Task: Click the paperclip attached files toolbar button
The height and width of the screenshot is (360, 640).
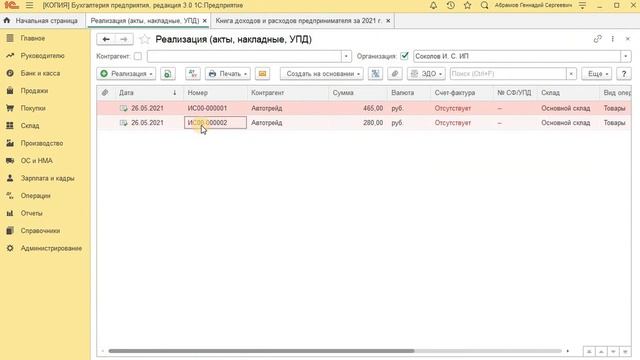Action: (394, 73)
